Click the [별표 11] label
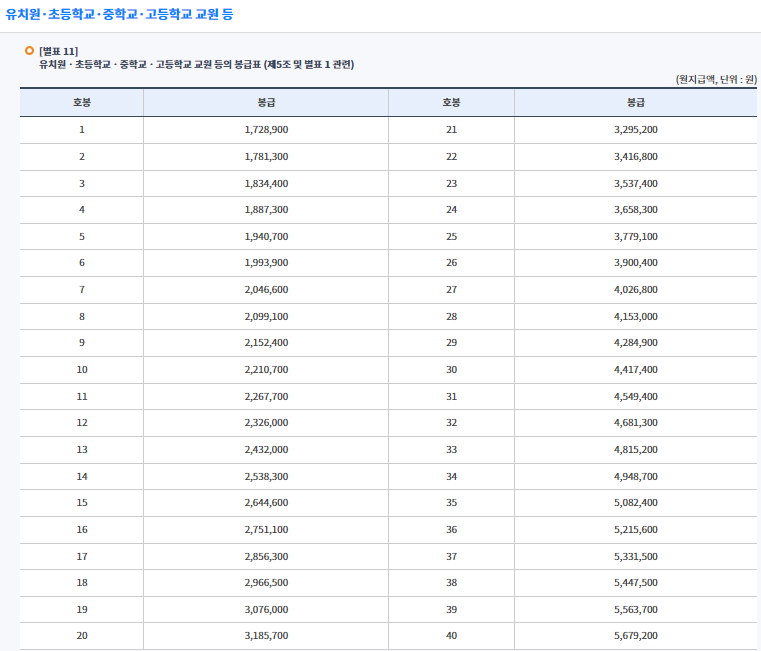761x651 pixels. point(58,51)
